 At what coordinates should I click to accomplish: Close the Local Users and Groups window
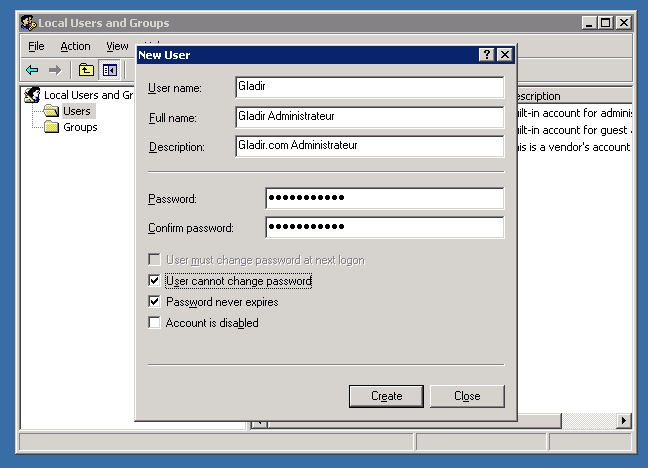624,23
